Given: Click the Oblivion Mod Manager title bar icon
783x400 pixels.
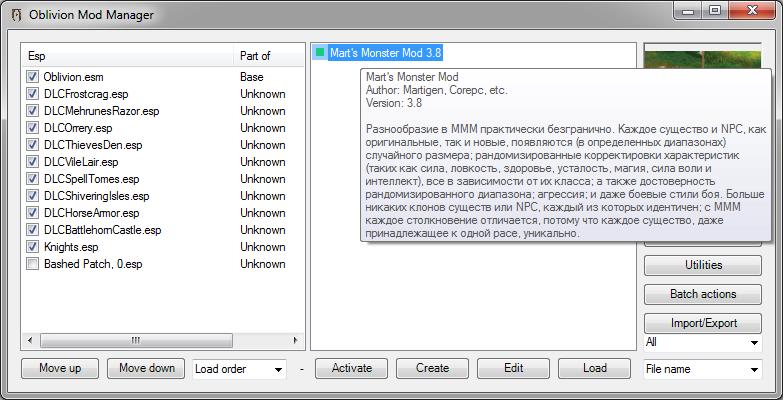Looking at the screenshot, I should (13, 14).
